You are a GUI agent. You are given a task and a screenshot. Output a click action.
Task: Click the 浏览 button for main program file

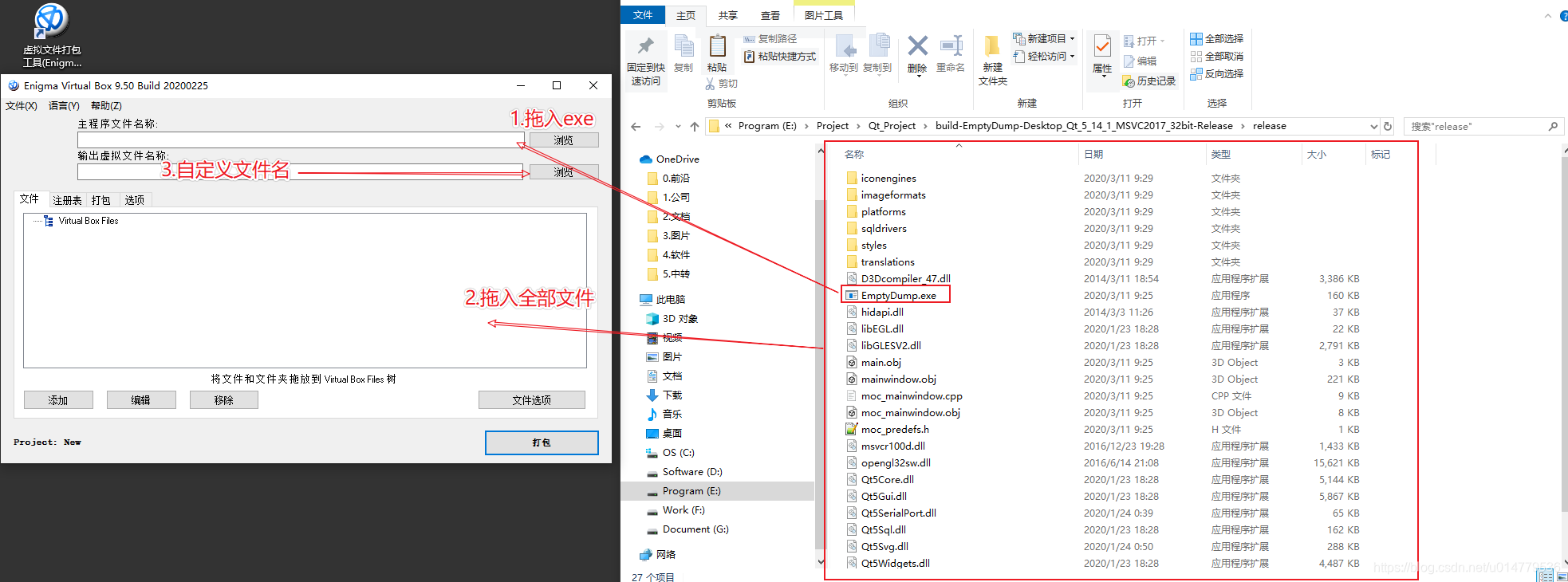(x=564, y=140)
